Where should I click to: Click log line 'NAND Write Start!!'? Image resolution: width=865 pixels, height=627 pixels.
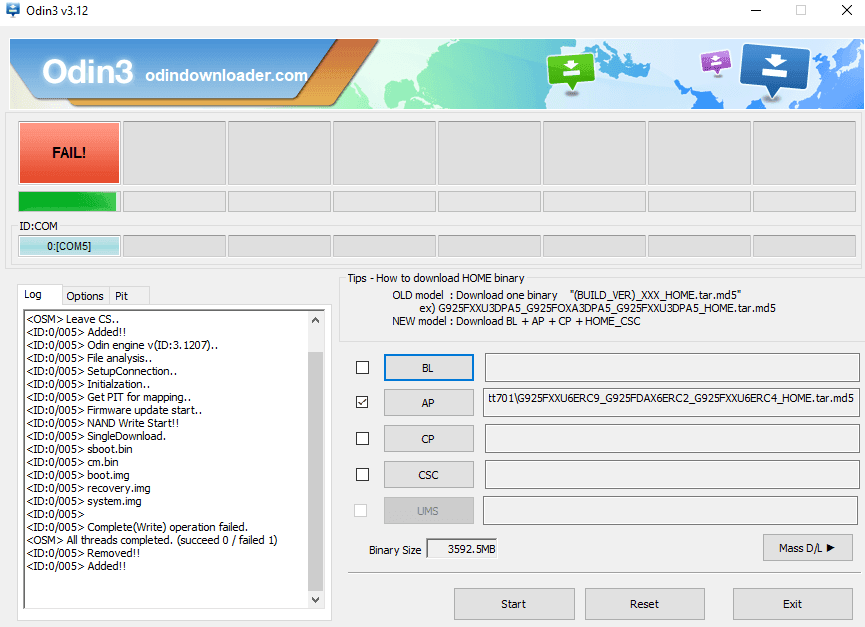(x=103, y=423)
